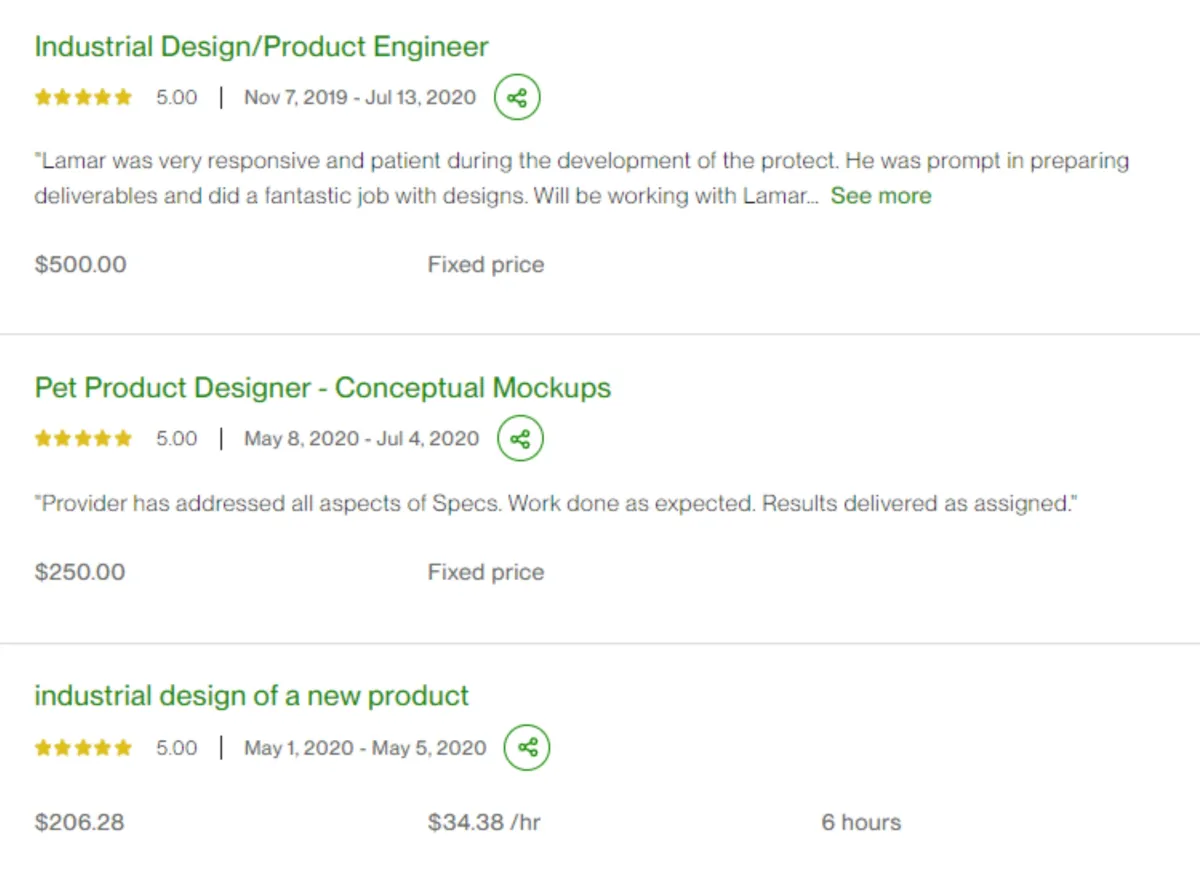
Task: Click the Nov 7, 2019 - Jul 13, 2020 dates
Action: [x=360, y=98]
